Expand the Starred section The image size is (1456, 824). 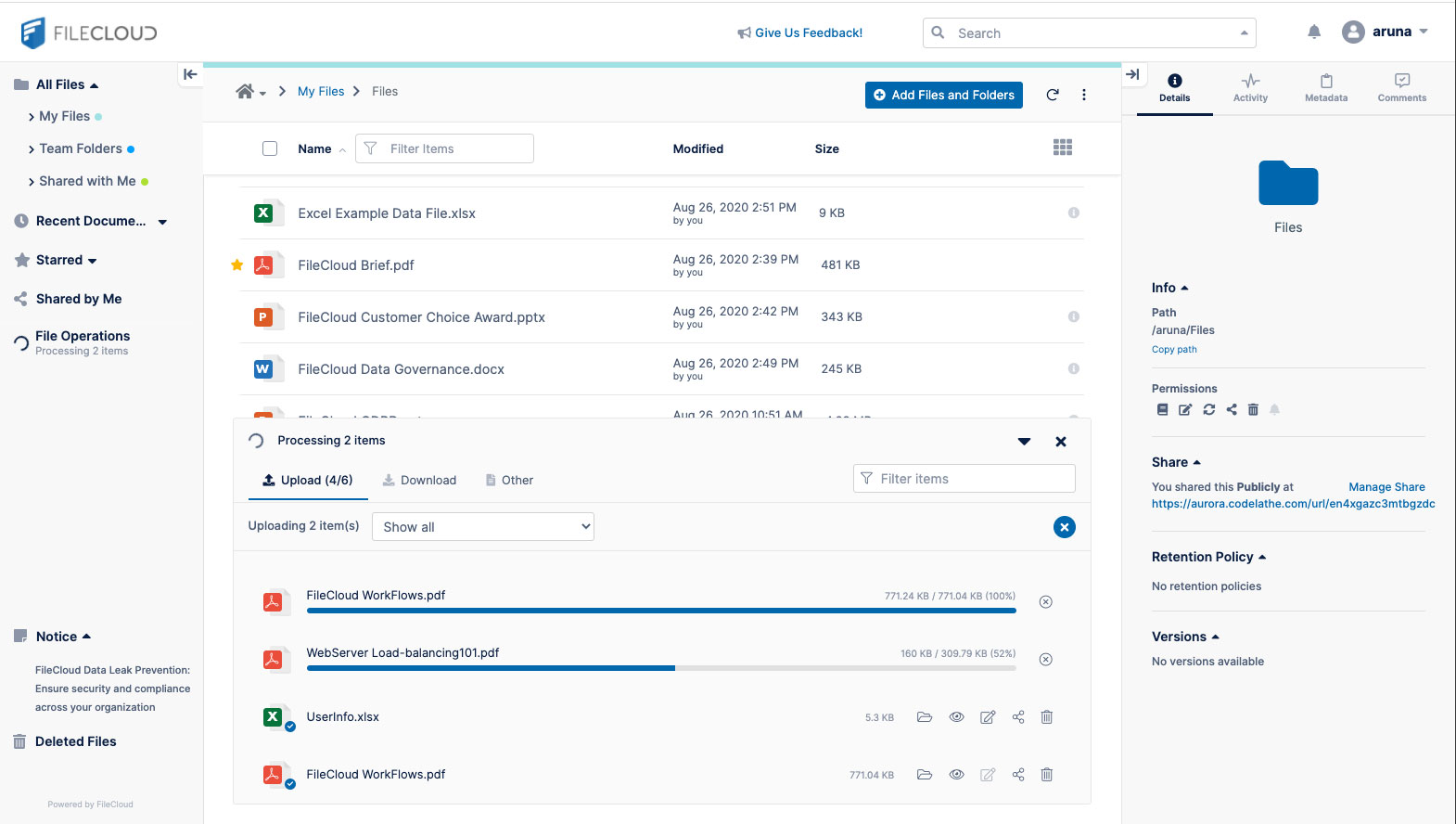coord(92,261)
